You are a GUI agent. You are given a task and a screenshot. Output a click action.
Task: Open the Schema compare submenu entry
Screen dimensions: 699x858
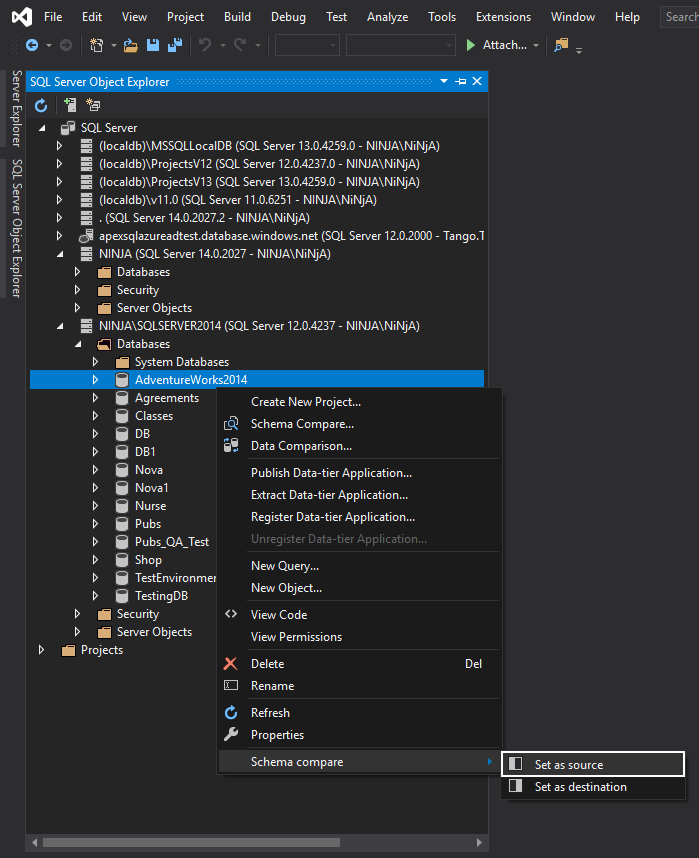(x=360, y=762)
